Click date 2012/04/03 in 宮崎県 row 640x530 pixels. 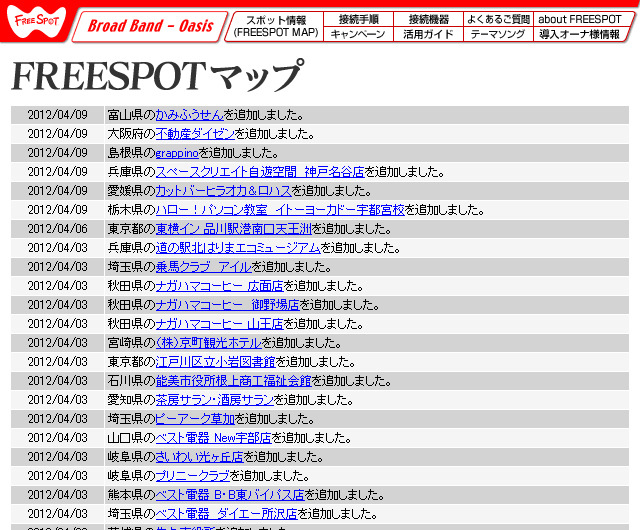[58, 343]
